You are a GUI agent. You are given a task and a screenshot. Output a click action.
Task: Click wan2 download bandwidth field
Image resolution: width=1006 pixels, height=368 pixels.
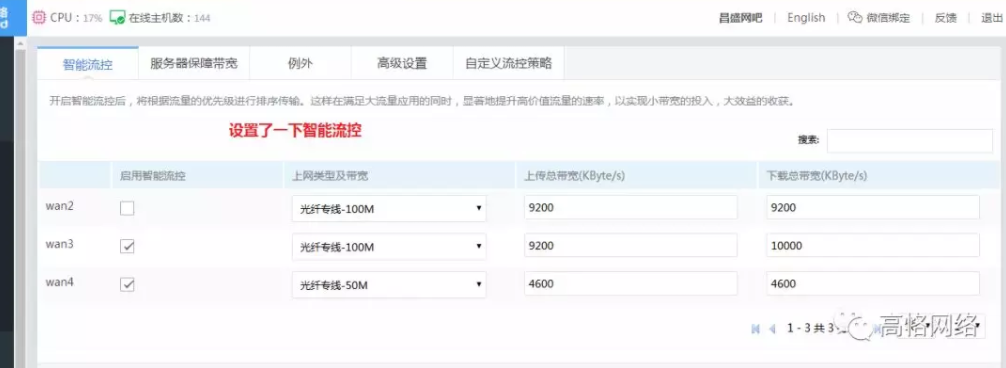(x=873, y=208)
